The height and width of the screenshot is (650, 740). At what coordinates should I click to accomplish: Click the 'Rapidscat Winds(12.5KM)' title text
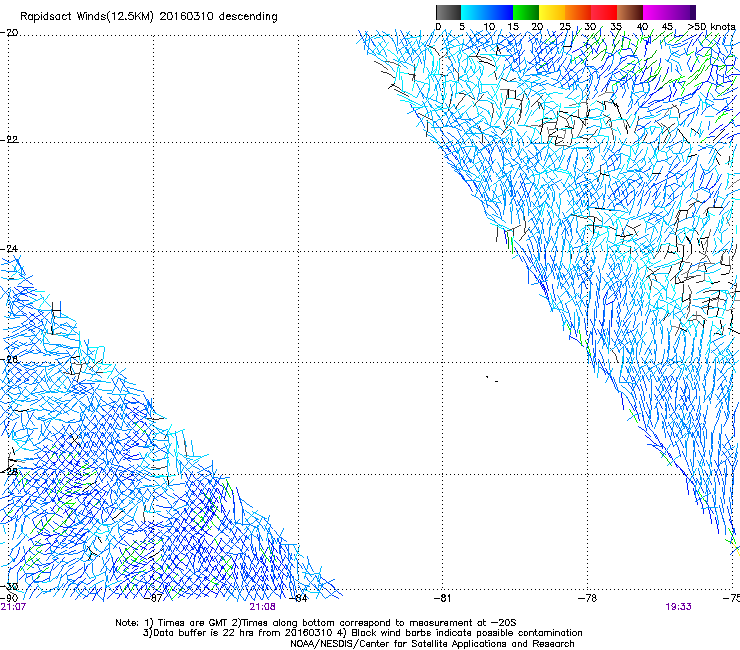coord(87,17)
